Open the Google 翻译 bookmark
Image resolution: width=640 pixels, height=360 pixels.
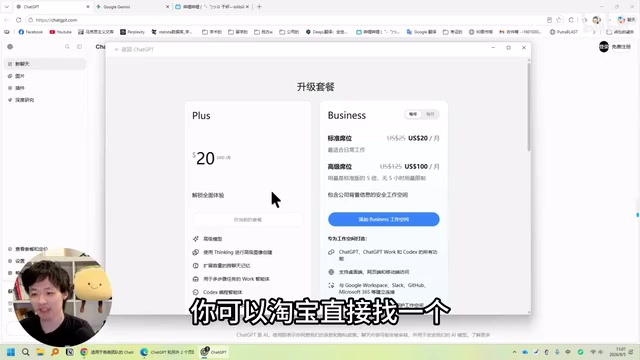pos(422,32)
